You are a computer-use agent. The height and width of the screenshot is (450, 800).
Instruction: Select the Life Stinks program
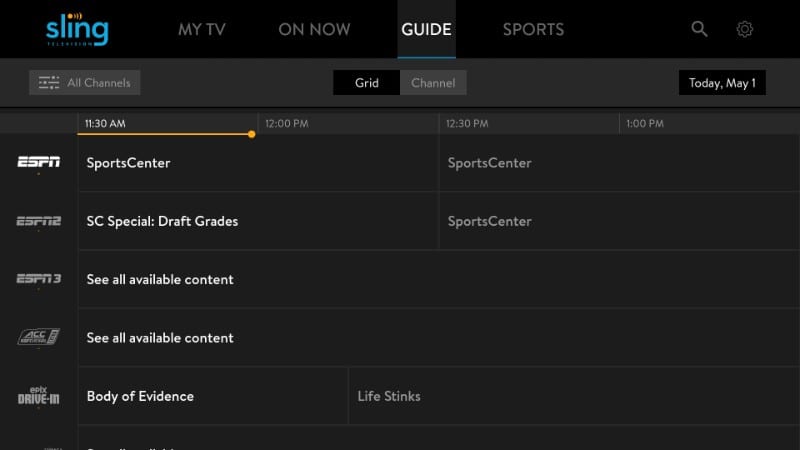point(574,396)
